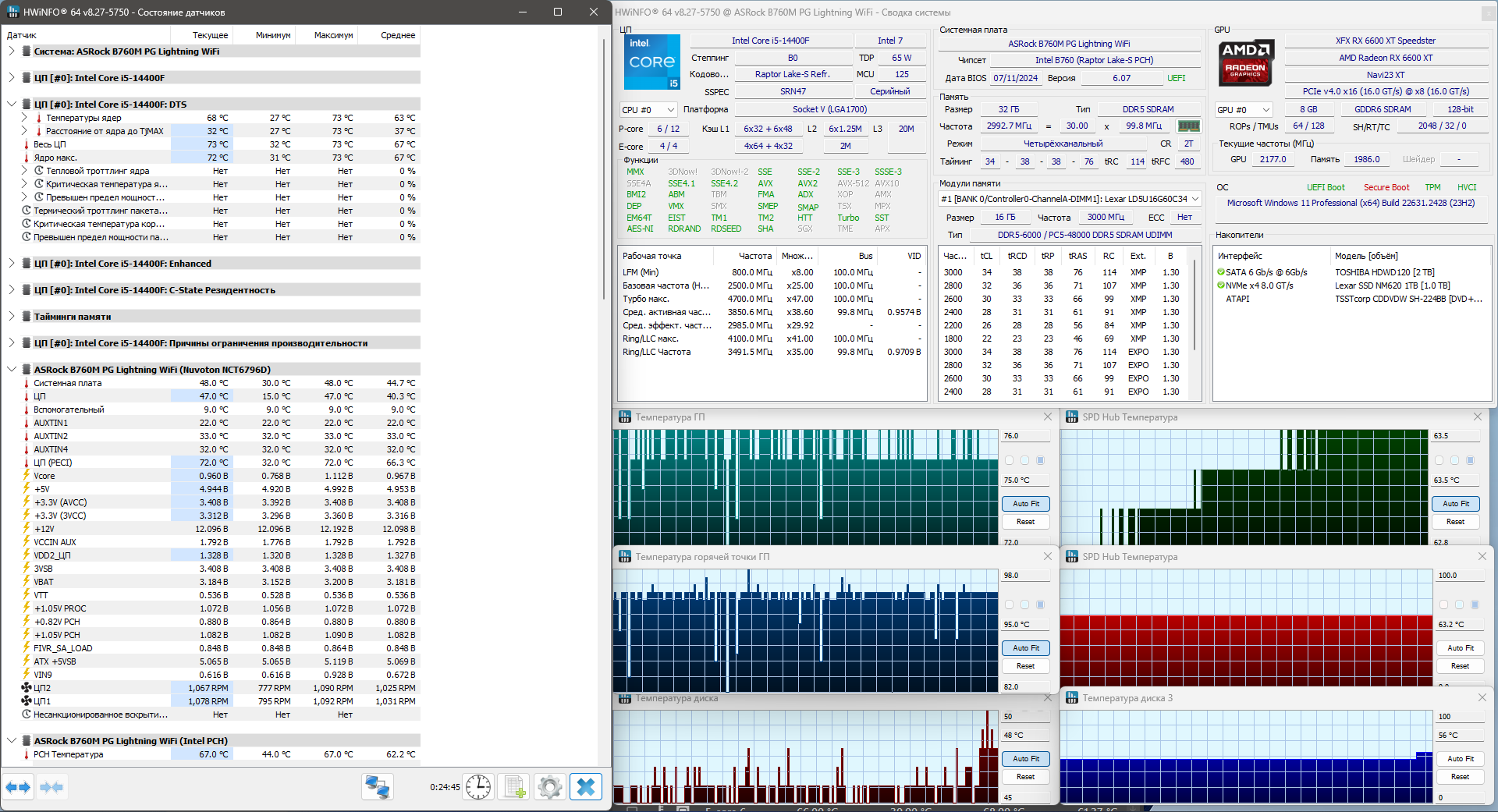This screenshot has width=1498, height=812.
Task: Click the AMD Radeon Graphics logo
Action: click(x=1246, y=62)
